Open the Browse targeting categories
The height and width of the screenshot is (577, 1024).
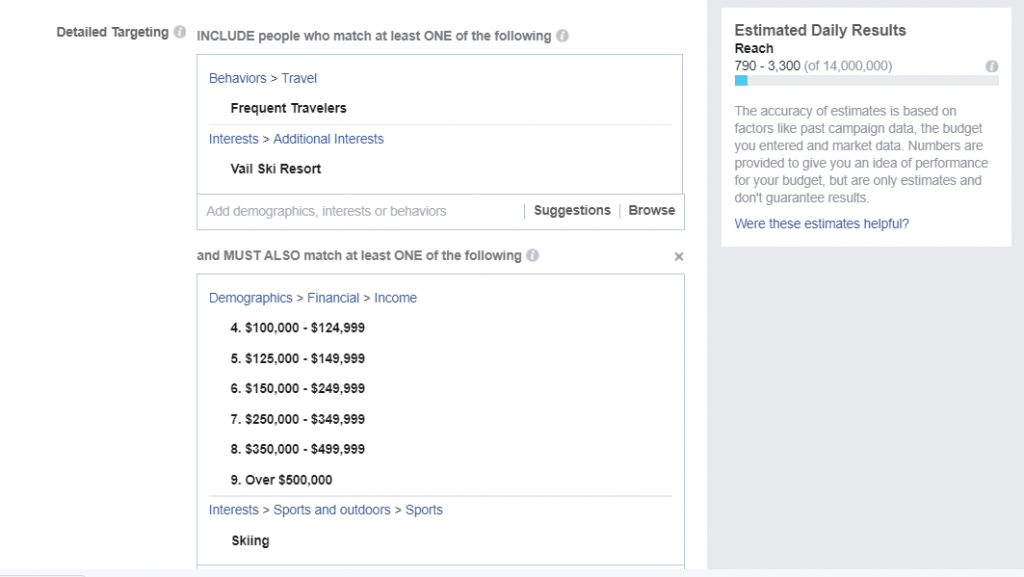click(x=651, y=211)
